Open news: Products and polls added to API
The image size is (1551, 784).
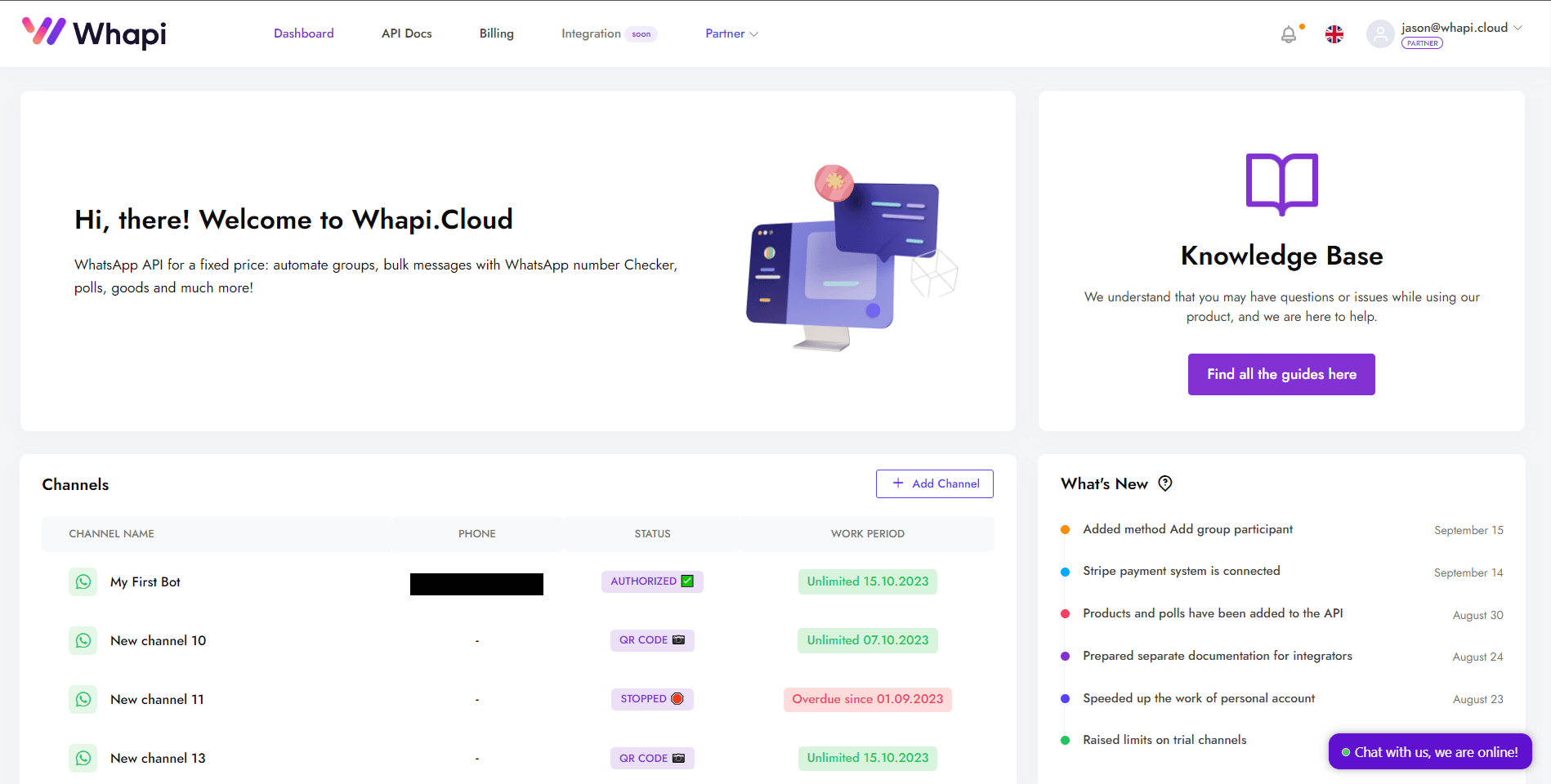point(1213,613)
